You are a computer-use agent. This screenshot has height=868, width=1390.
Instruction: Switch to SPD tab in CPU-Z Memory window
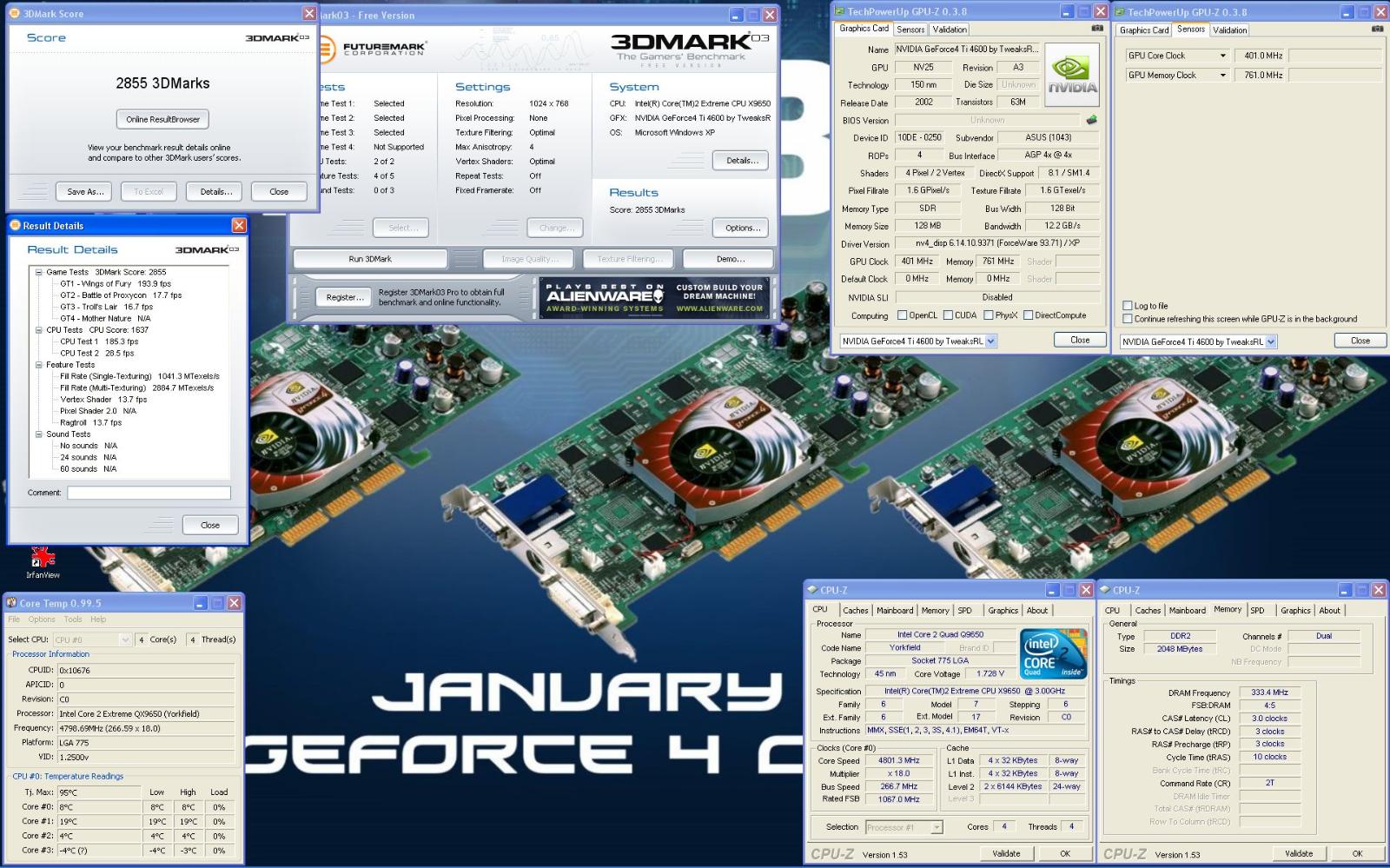1257,610
